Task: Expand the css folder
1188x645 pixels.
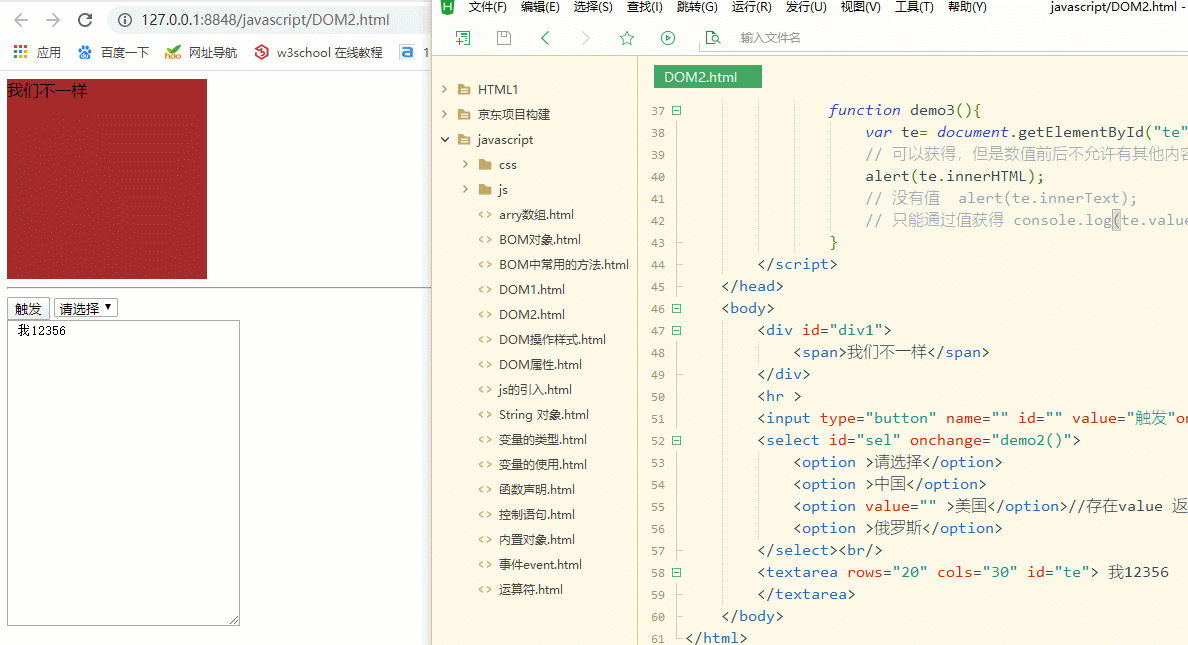Action: click(465, 164)
